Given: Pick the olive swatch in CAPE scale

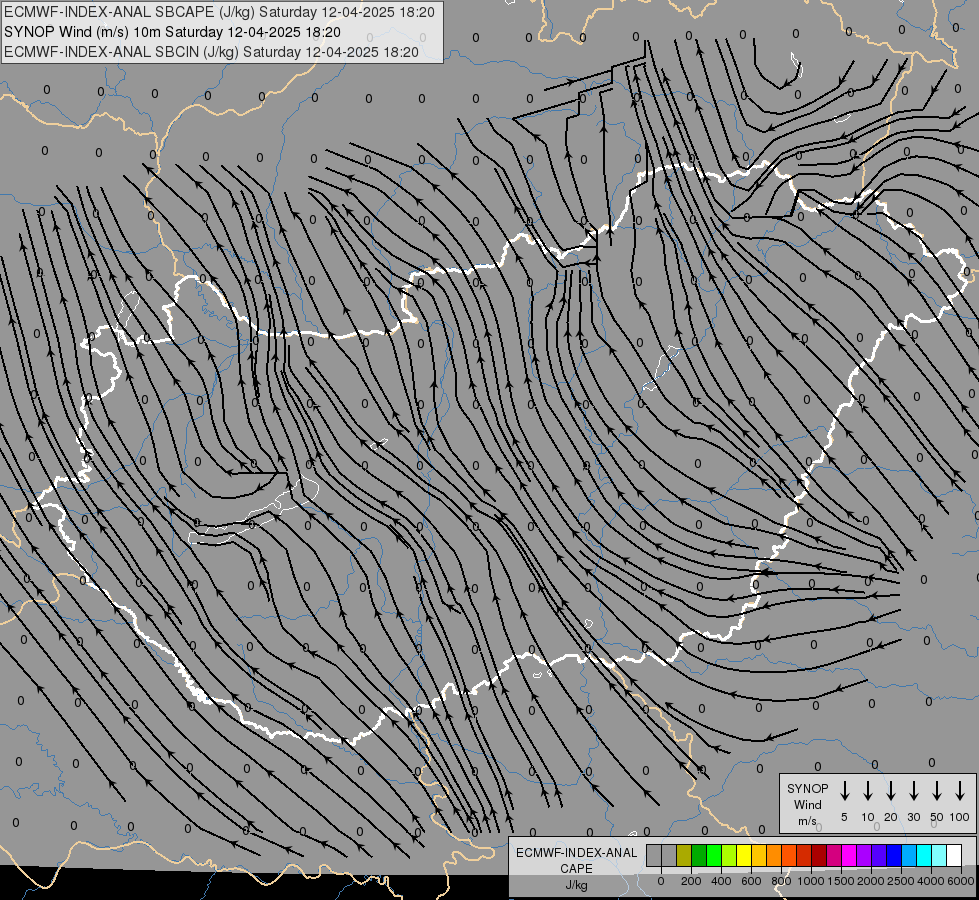Looking at the screenshot, I should tap(684, 855).
